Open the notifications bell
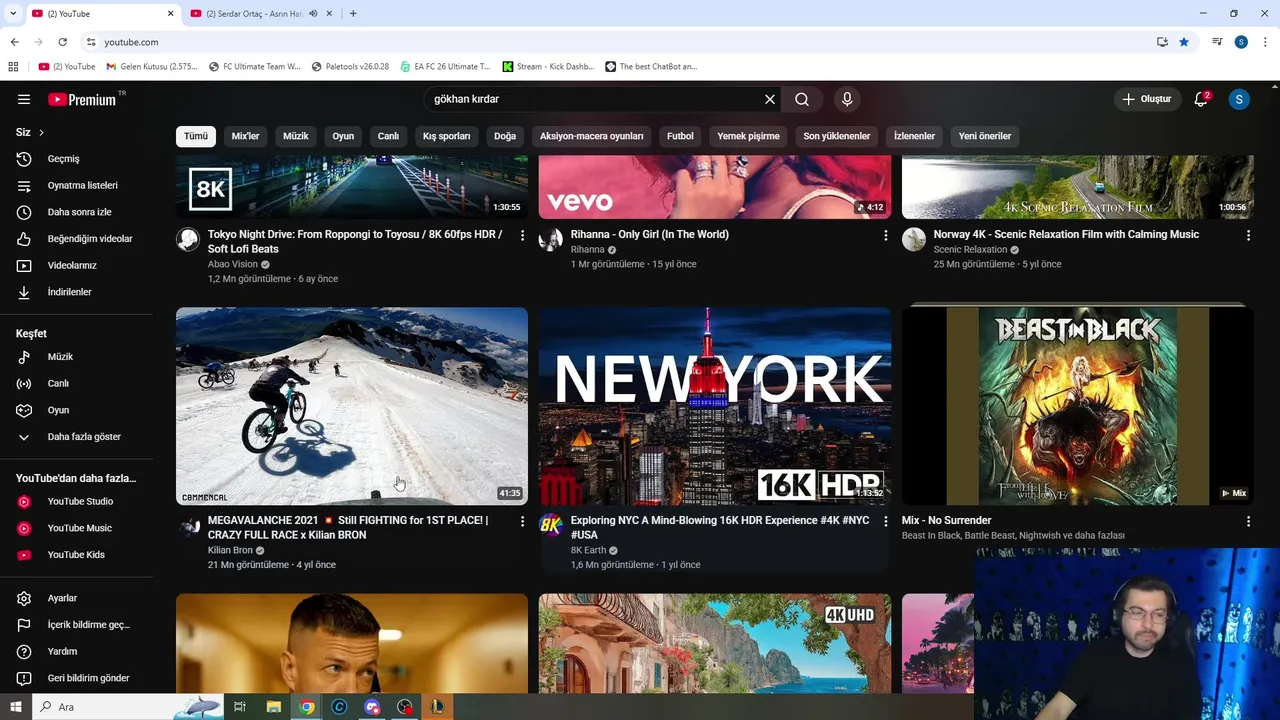Viewport: 1280px width, 720px height. tap(1202, 99)
